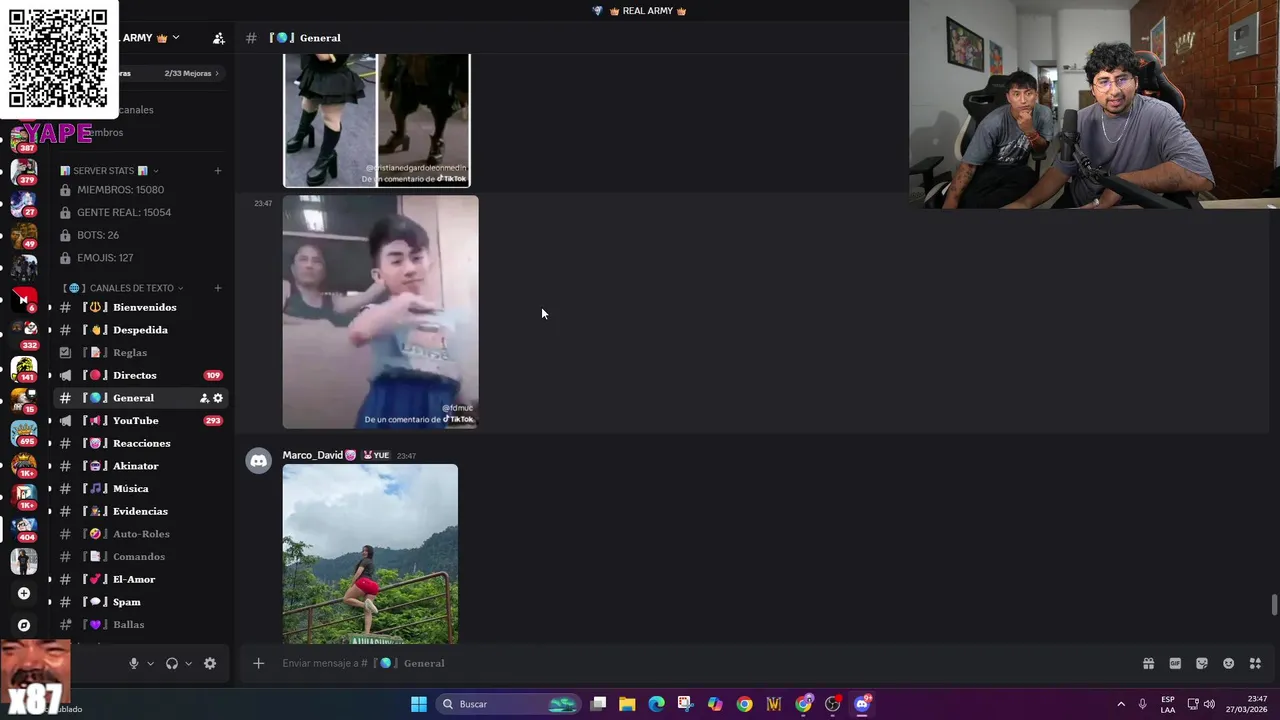Open Microsoft Edge from the taskbar

click(656, 704)
